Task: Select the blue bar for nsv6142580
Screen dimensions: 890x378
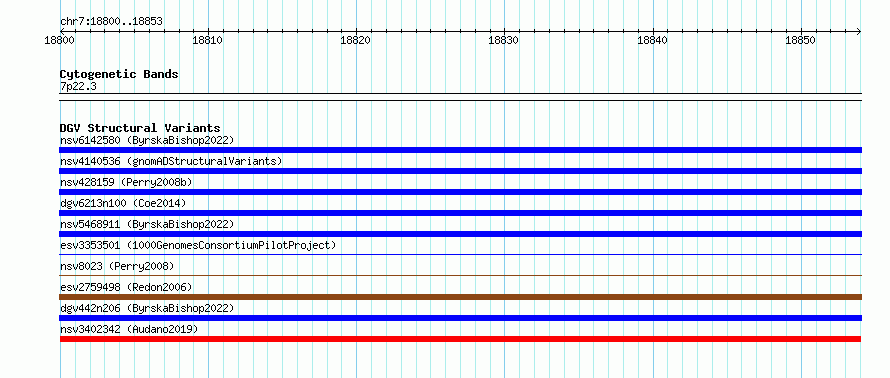Action: coord(460,150)
